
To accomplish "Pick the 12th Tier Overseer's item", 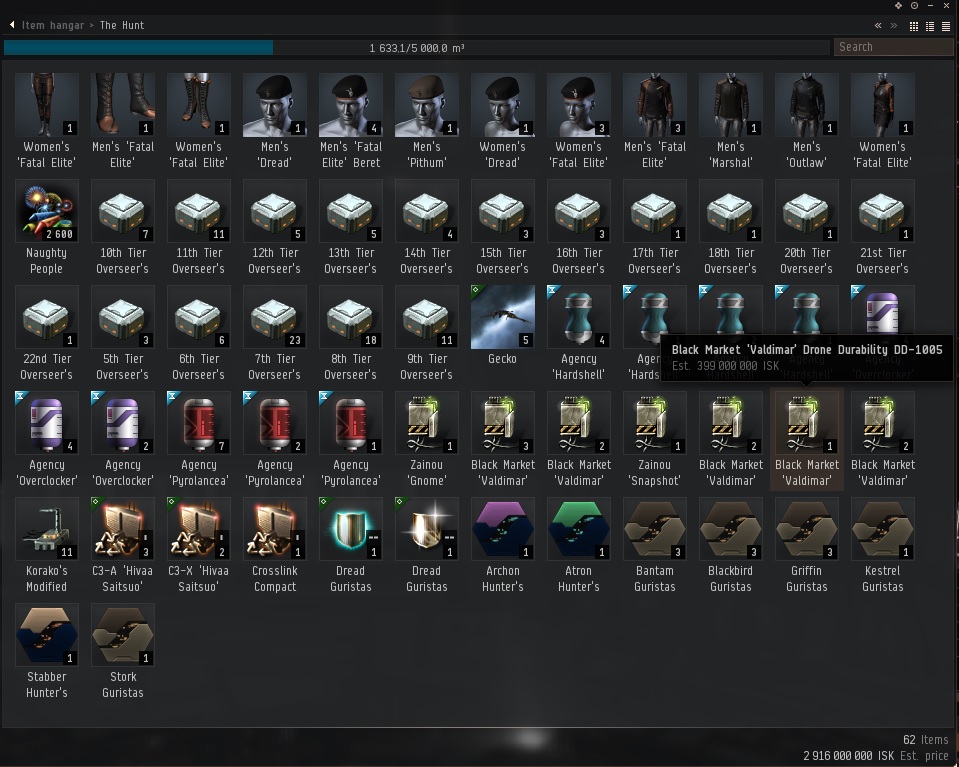I will 275,228.
